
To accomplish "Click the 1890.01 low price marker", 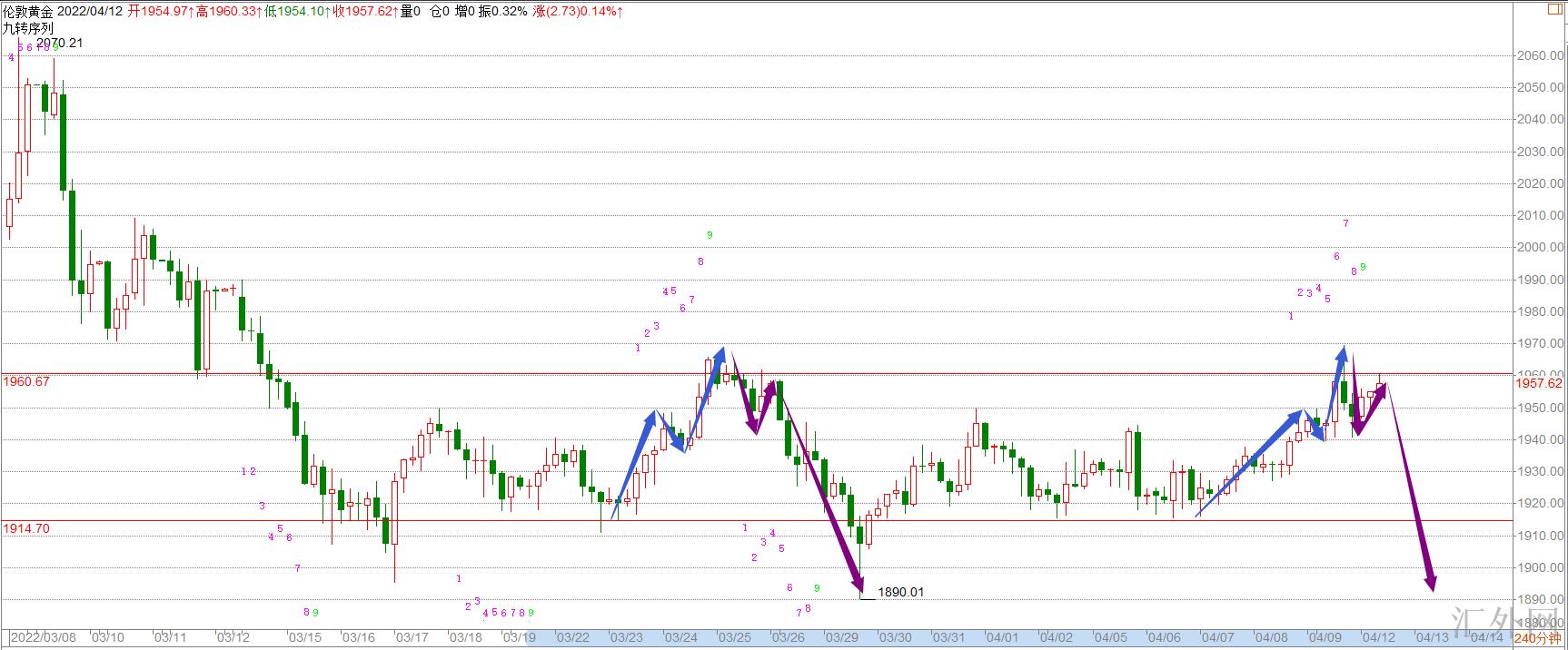I will [x=899, y=592].
